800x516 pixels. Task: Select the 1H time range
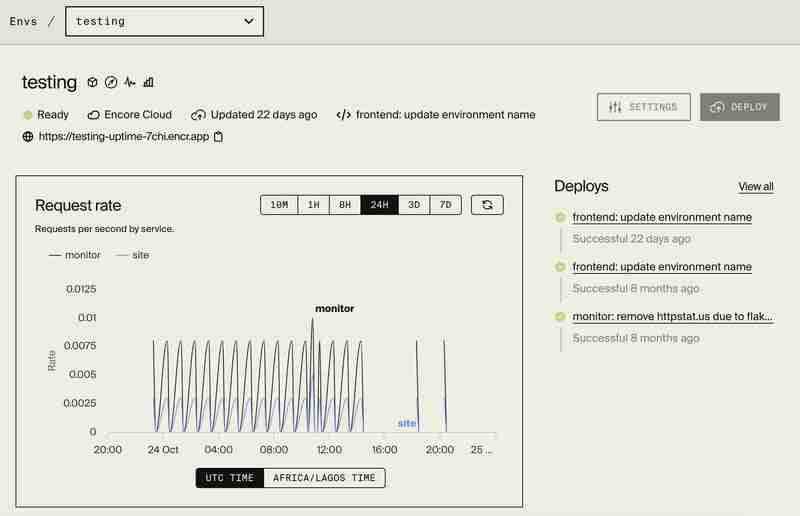pos(313,205)
